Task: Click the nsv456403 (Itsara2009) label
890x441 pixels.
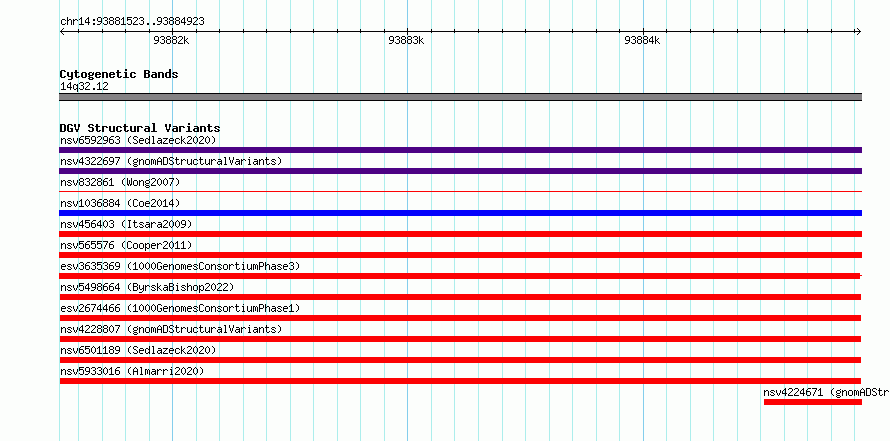Action: tap(126, 224)
